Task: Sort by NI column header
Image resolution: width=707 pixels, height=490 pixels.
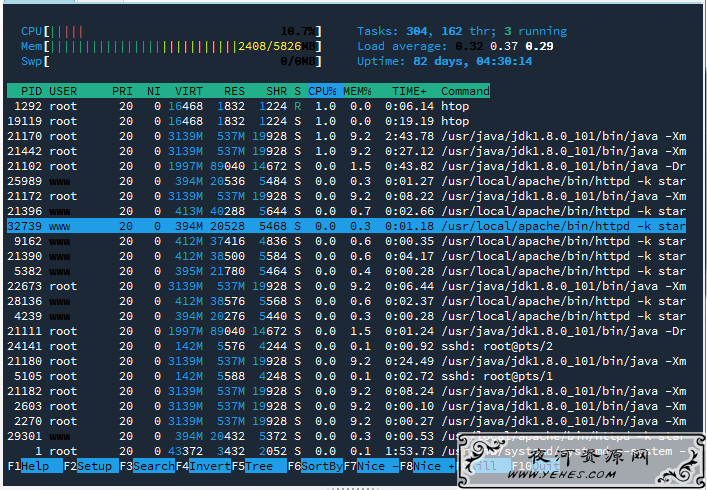Action: pos(154,91)
